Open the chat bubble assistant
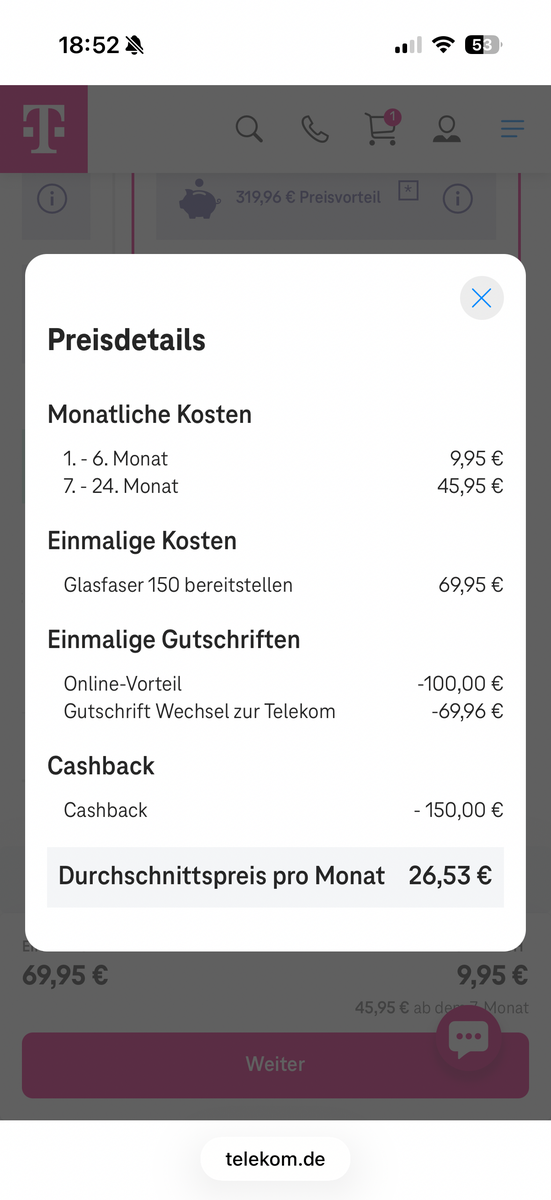Screen dimensions: 551x1200 [x=468, y=1040]
